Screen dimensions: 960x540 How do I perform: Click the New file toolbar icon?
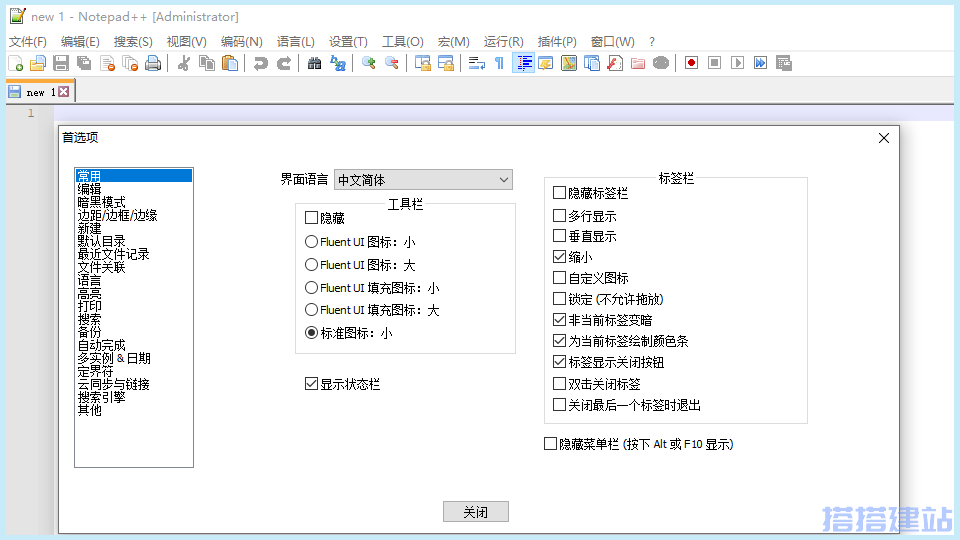click(x=16, y=63)
